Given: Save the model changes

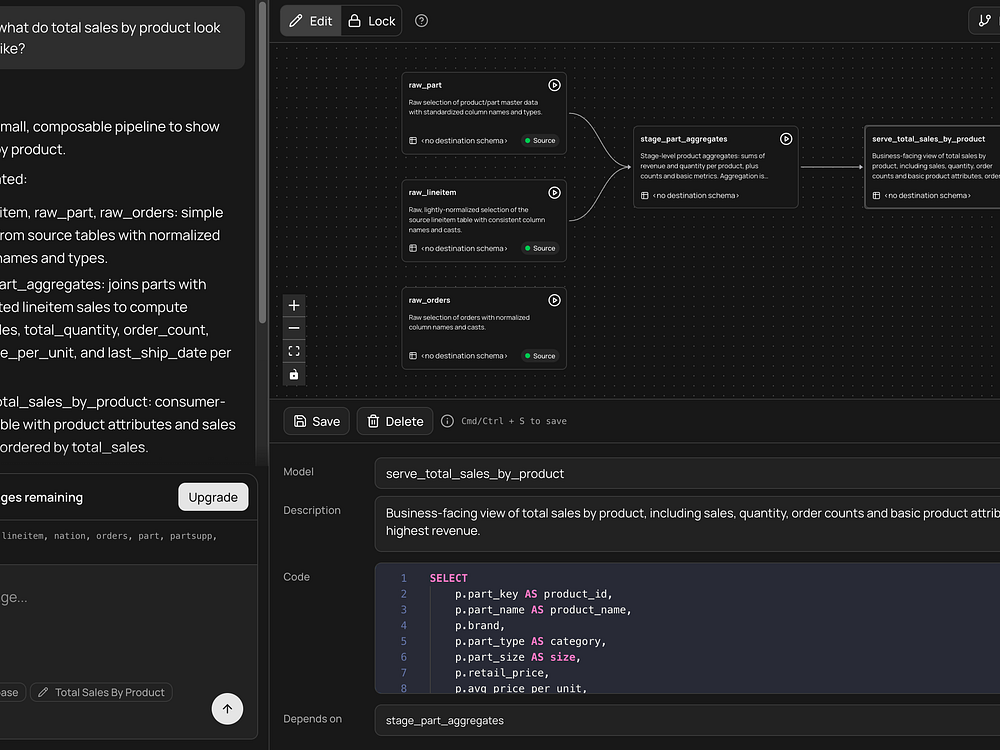Looking at the screenshot, I should pos(316,421).
